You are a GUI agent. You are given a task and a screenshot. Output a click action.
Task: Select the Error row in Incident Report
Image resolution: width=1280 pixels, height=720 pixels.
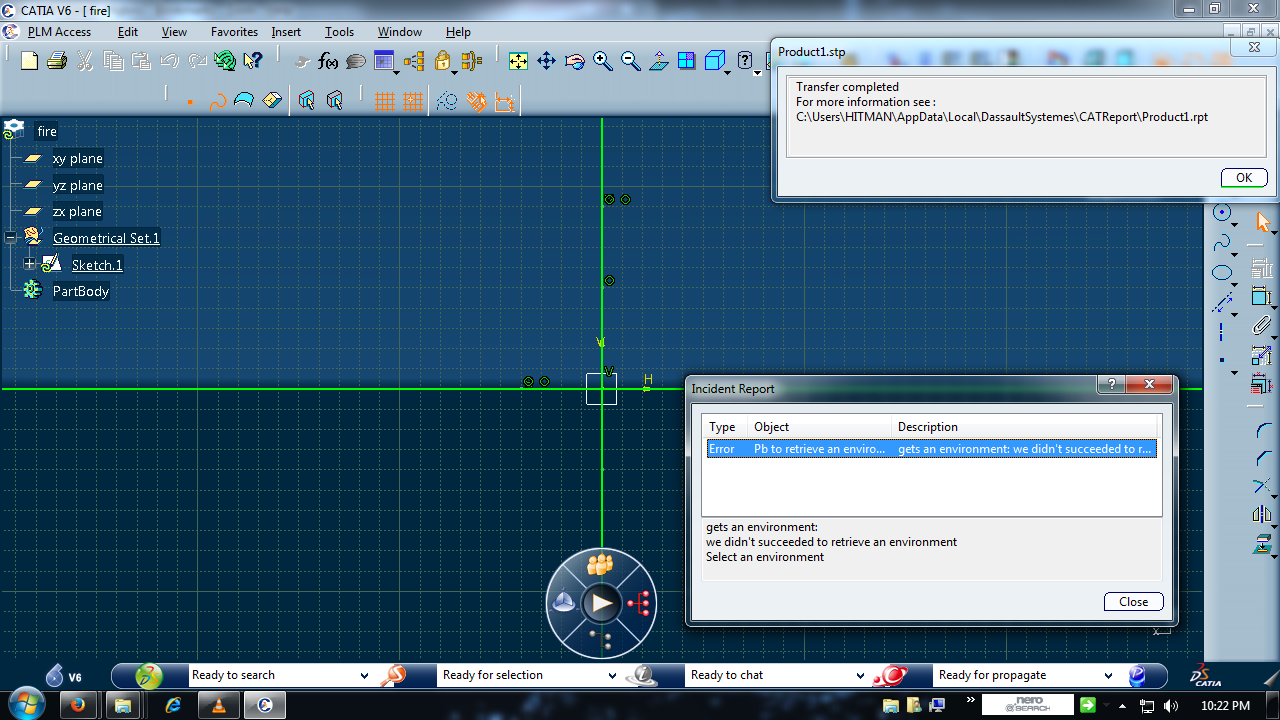click(931, 449)
